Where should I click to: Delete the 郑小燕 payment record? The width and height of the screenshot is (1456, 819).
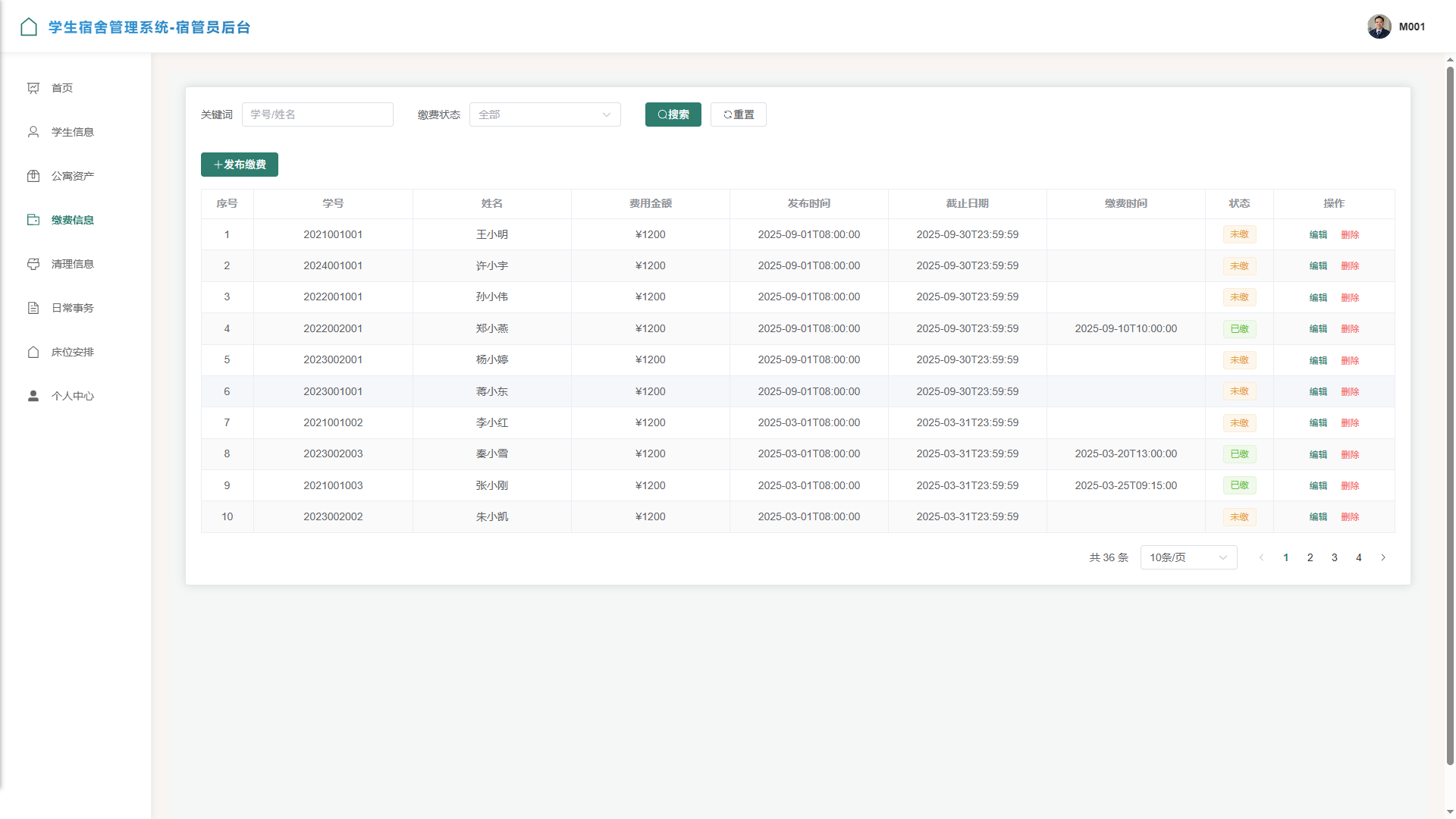pos(1350,329)
